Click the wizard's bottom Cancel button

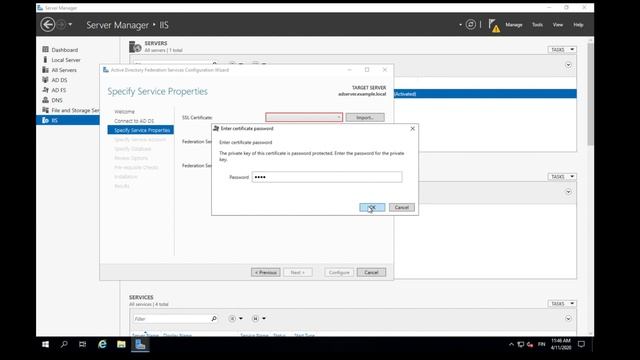[371, 272]
